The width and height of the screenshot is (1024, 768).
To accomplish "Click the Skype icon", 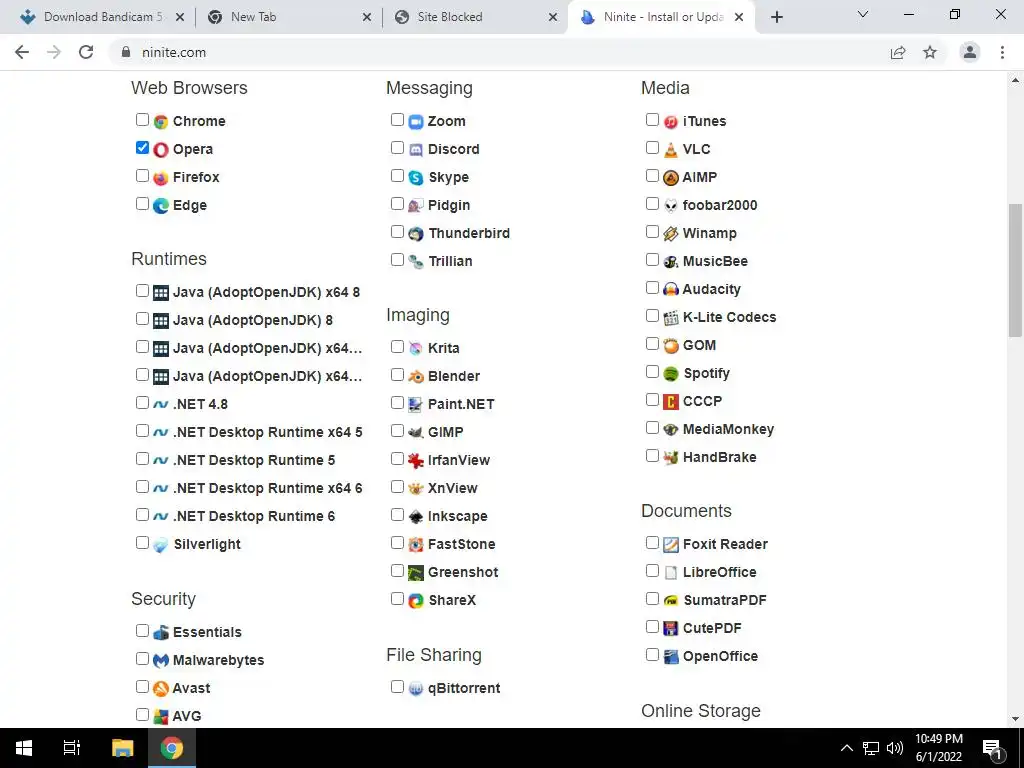I will 416,178.
